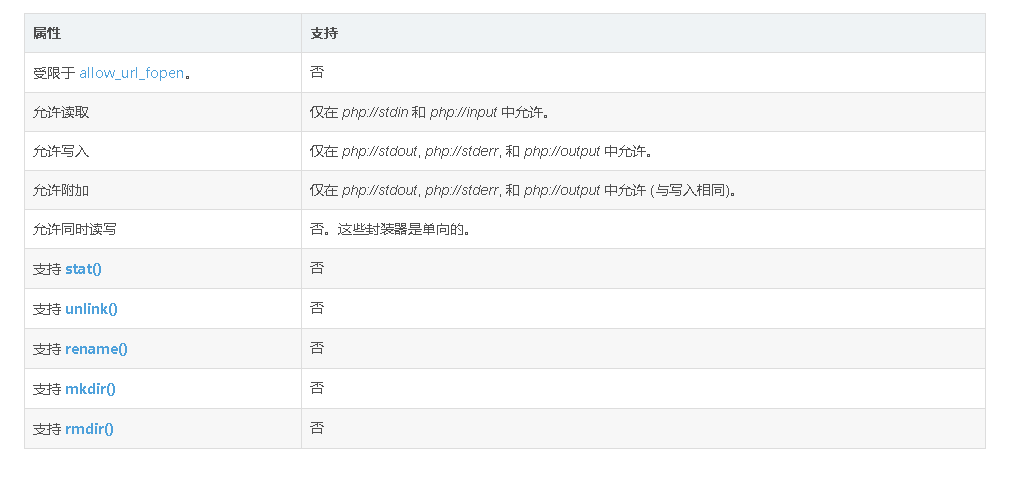Click php://output text in the 允许写入 row
Screen dimensions: 1009x477
coord(562,151)
